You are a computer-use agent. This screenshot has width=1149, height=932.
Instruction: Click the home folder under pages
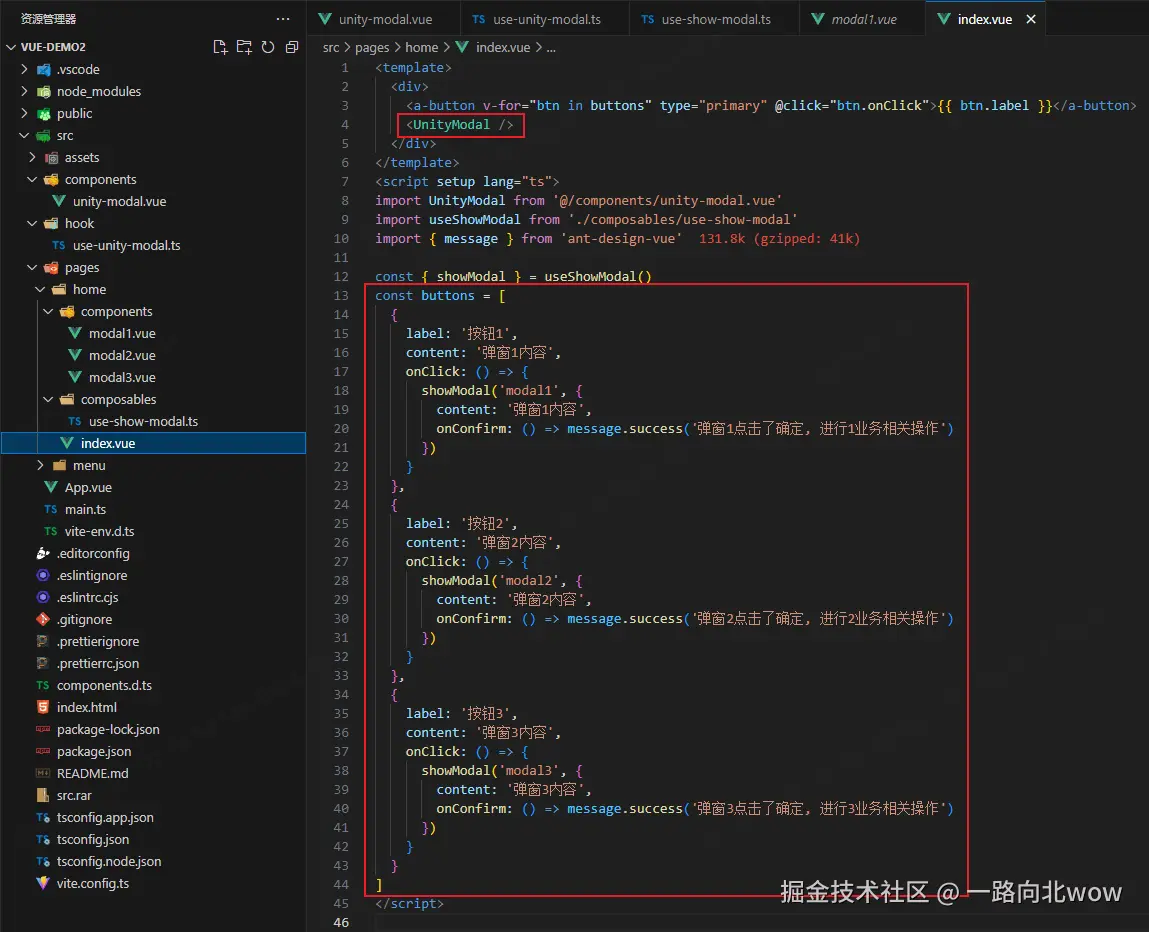coord(153,289)
